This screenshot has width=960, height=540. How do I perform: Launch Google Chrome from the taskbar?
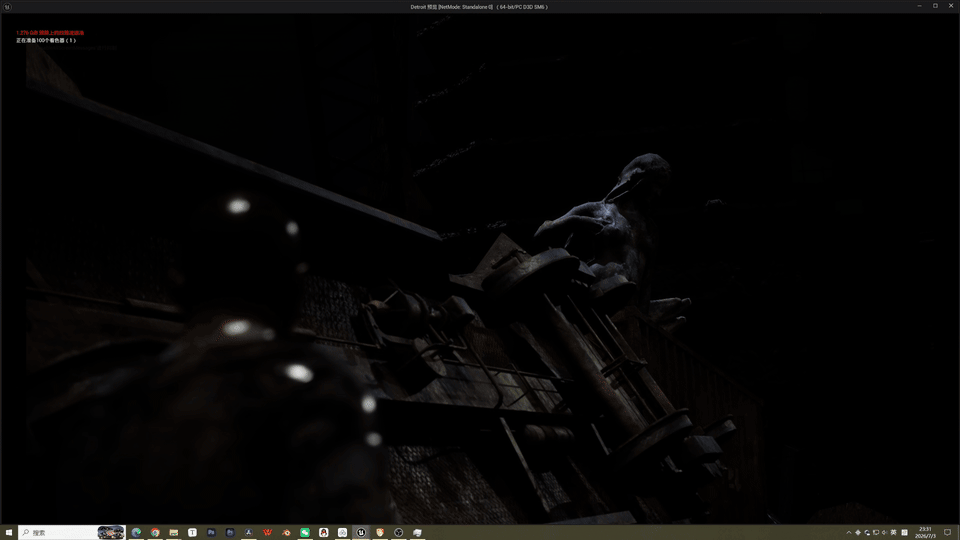[155, 533]
